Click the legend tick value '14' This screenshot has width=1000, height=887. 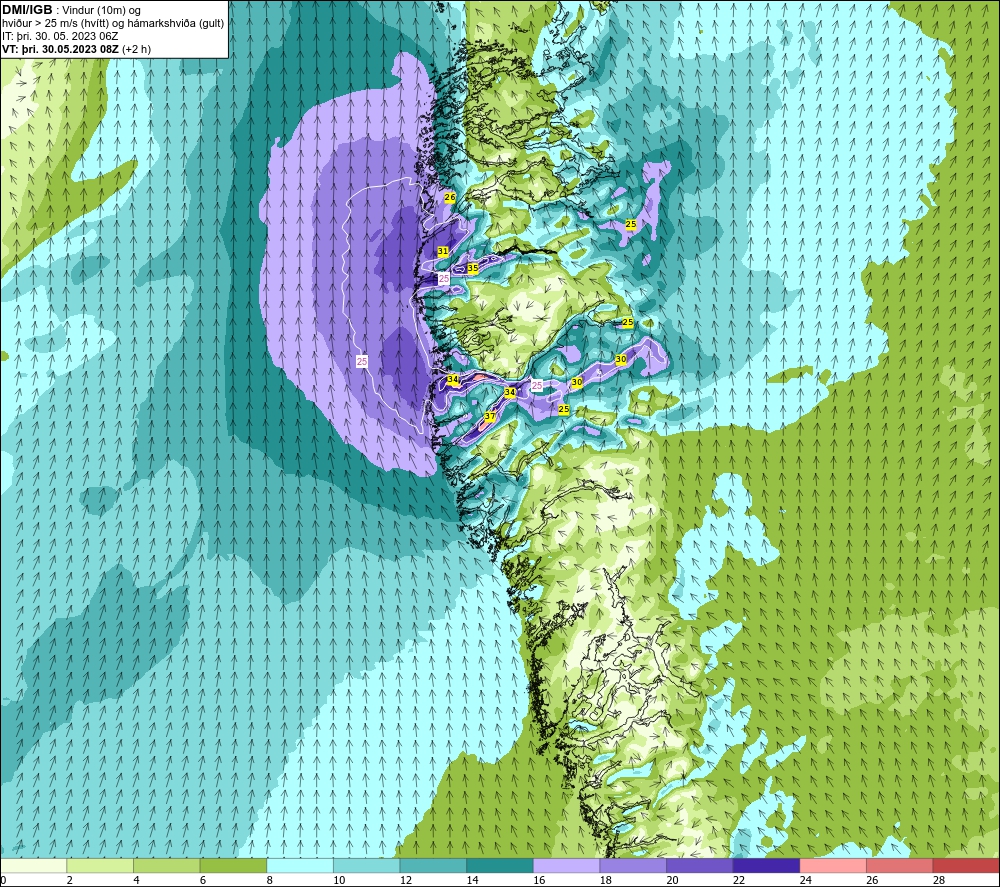click(x=473, y=880)
